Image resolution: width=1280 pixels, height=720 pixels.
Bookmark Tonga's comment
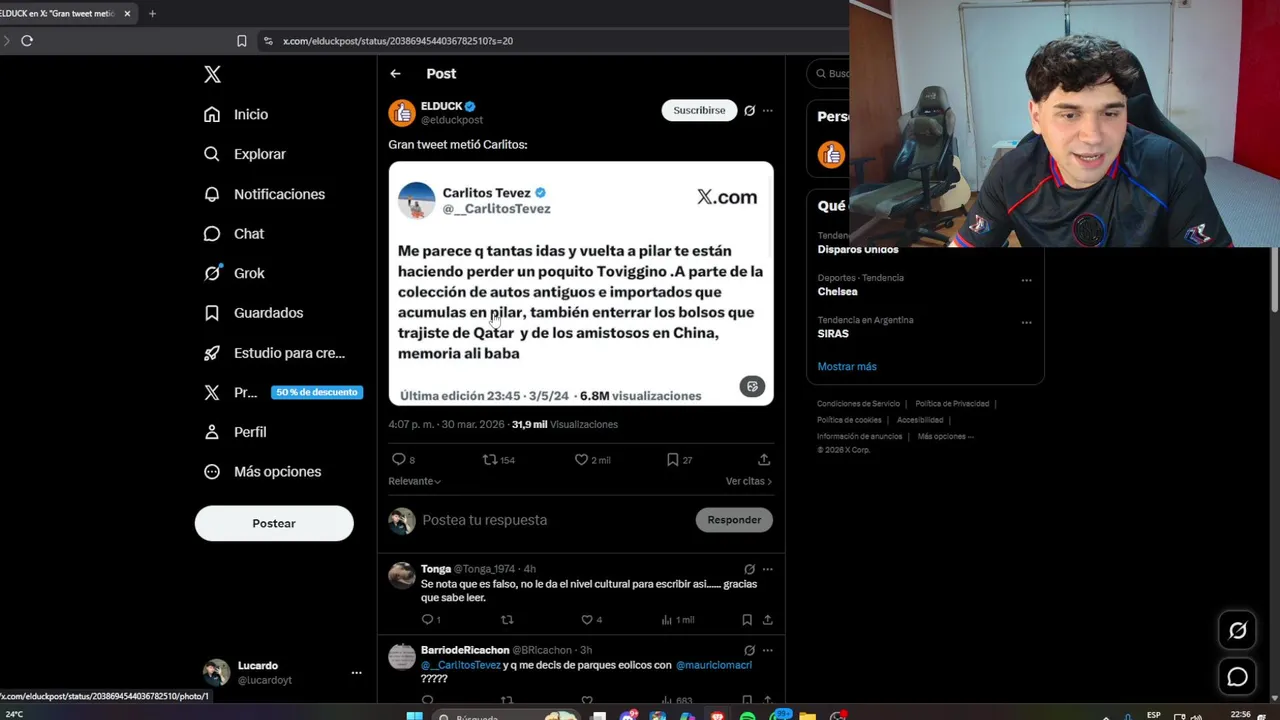click(747, 620)
